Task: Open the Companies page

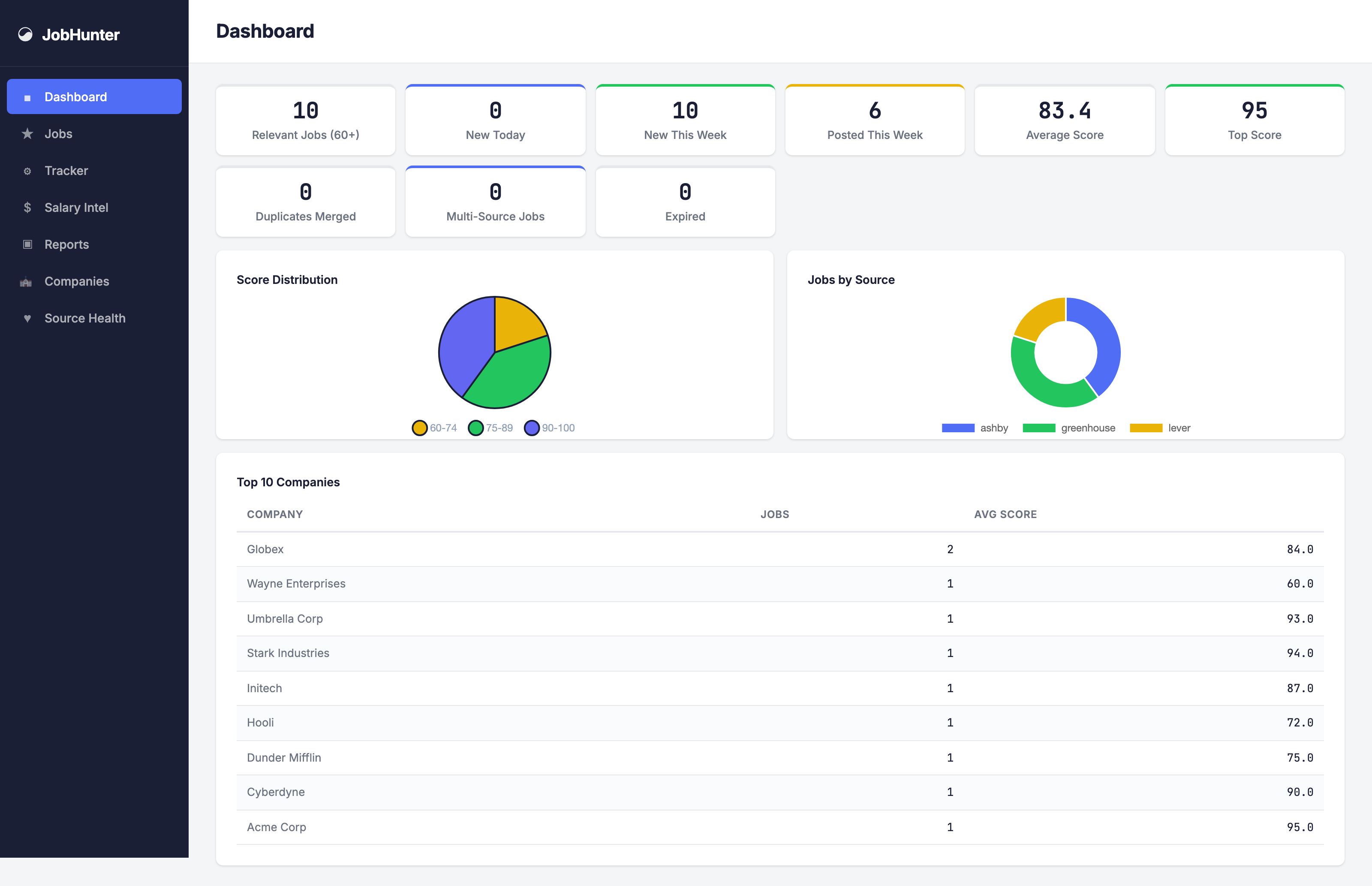Action: pyautogui.click(x=94, y=281)
